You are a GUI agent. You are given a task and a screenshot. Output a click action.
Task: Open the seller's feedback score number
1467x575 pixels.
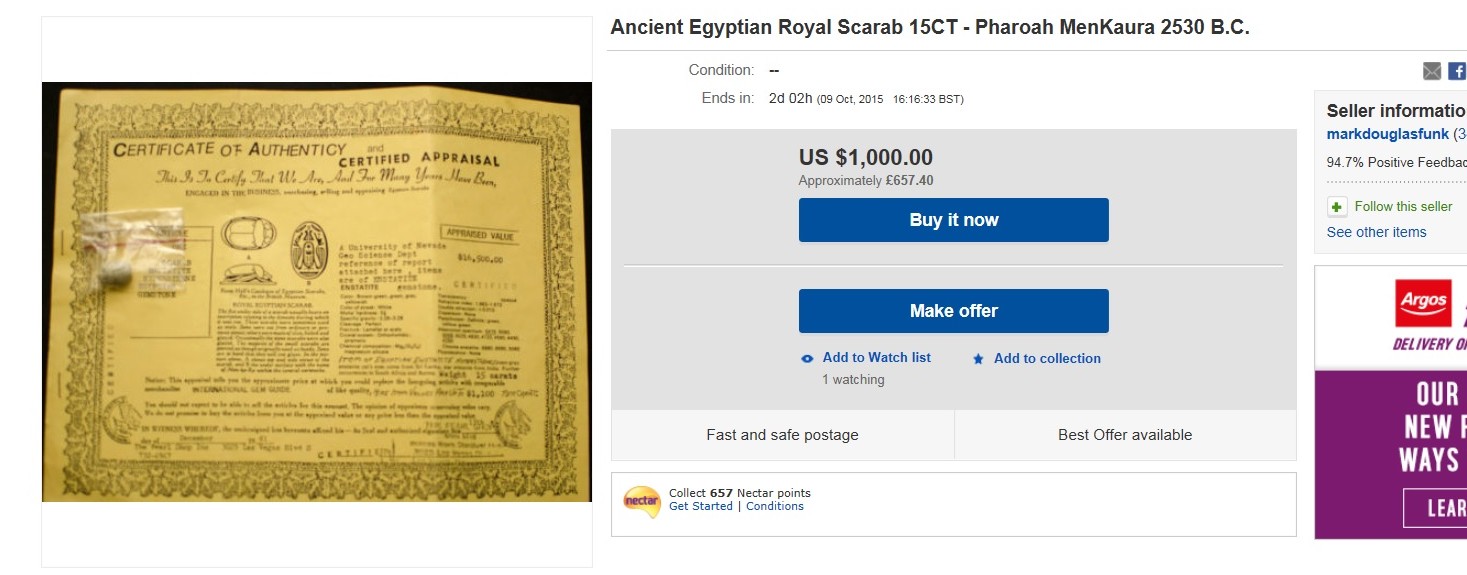1461,134
